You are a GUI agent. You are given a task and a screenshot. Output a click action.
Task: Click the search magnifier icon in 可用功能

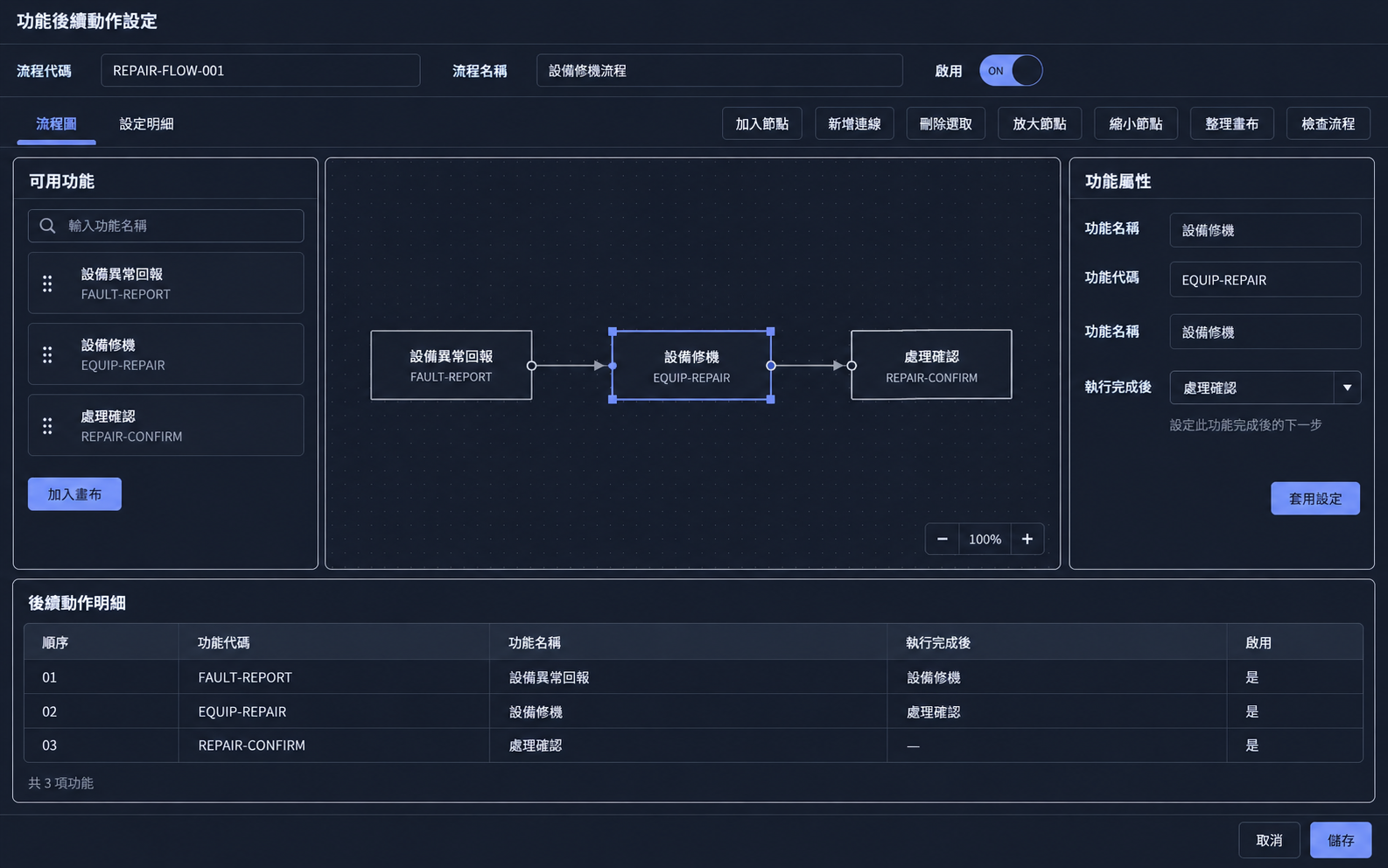click(48, 226)
